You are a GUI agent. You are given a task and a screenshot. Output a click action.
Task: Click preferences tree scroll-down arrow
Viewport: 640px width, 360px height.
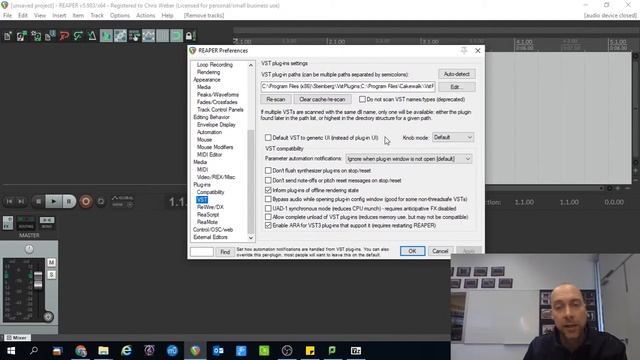(x=251, y=238)
